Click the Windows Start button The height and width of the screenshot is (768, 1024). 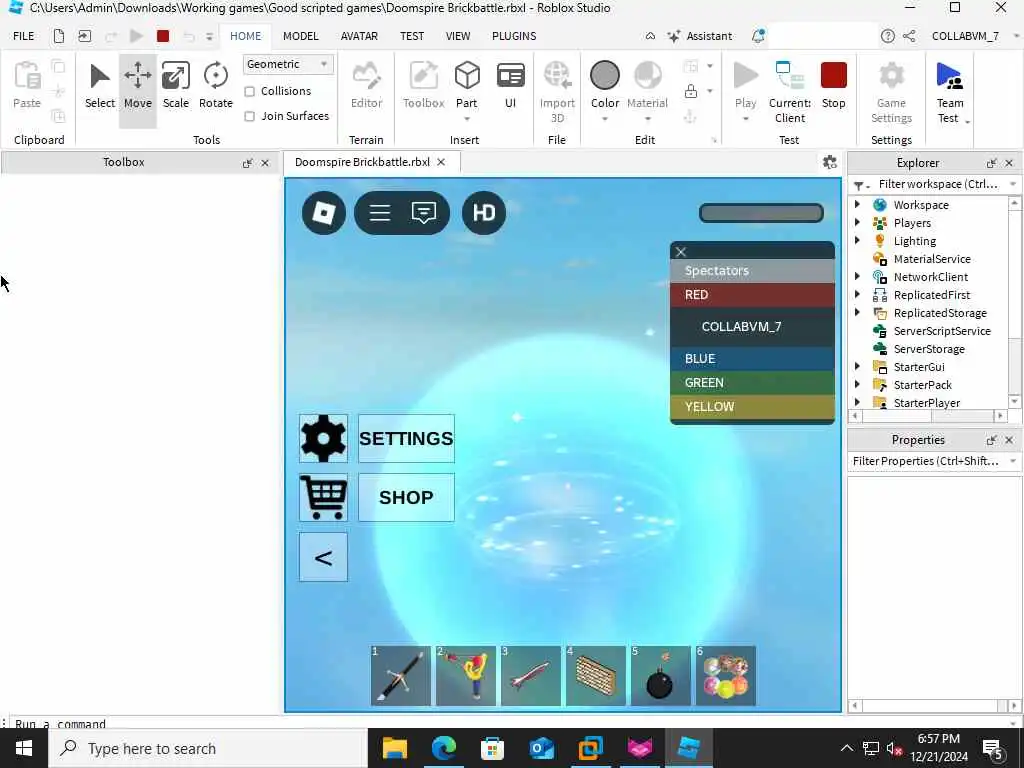(x=24, y=748)
